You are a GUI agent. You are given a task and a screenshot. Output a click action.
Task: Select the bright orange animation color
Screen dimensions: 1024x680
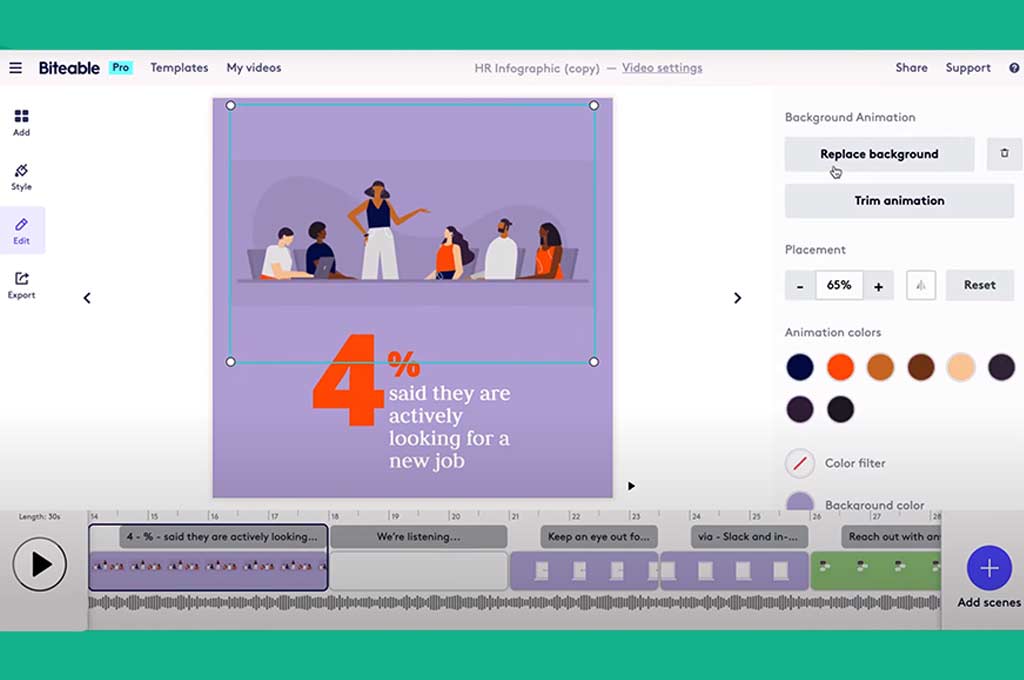pyautogui.click(x=840, y=367)
